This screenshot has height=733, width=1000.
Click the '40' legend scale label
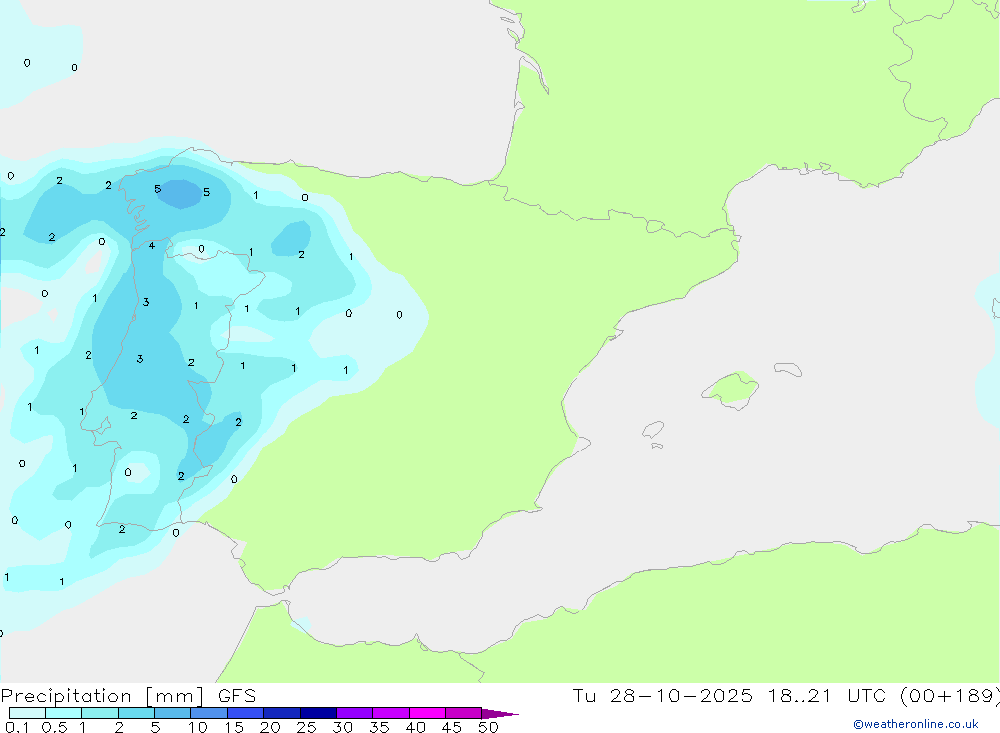415,727
